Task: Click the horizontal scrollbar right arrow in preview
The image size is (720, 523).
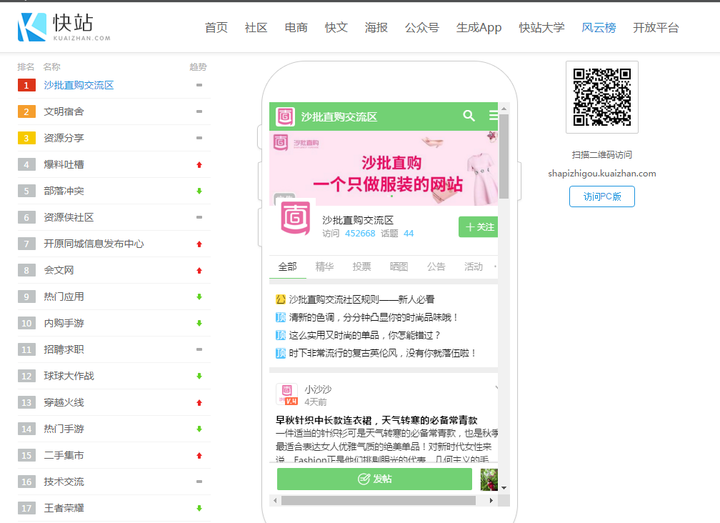Action: (491, 500)
